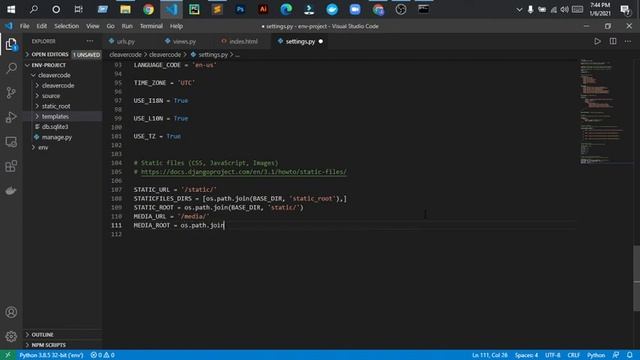
Task: Open editor More Actions ellipsis
Action: (x=628, y=41)
